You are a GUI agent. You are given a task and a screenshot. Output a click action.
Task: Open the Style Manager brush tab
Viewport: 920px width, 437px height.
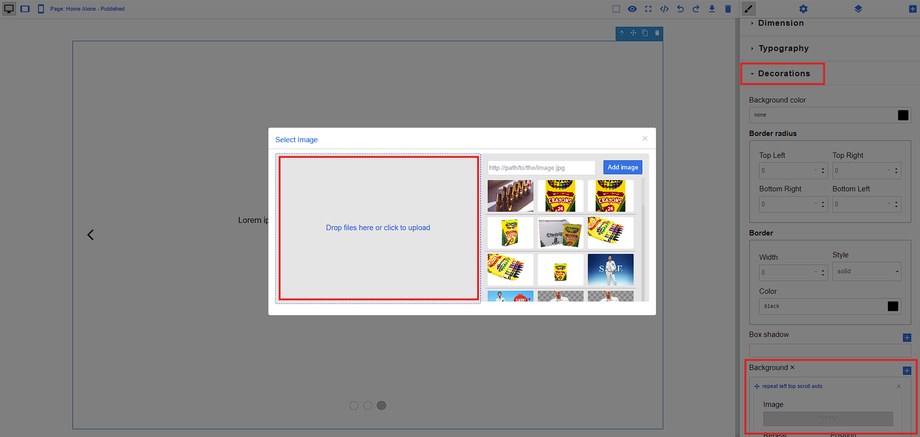(749, 9)
